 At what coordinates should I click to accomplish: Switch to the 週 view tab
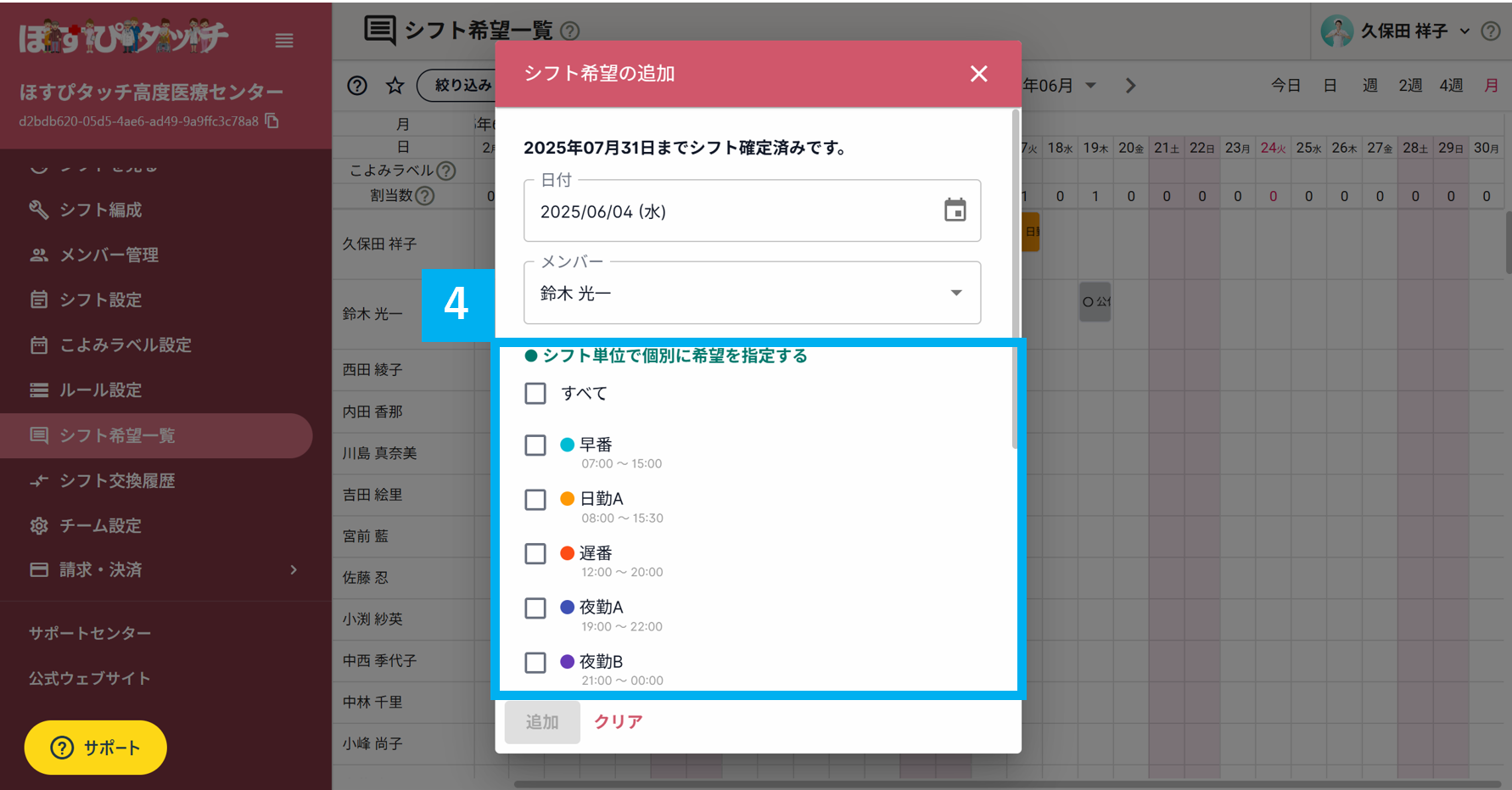point(1369,85)
